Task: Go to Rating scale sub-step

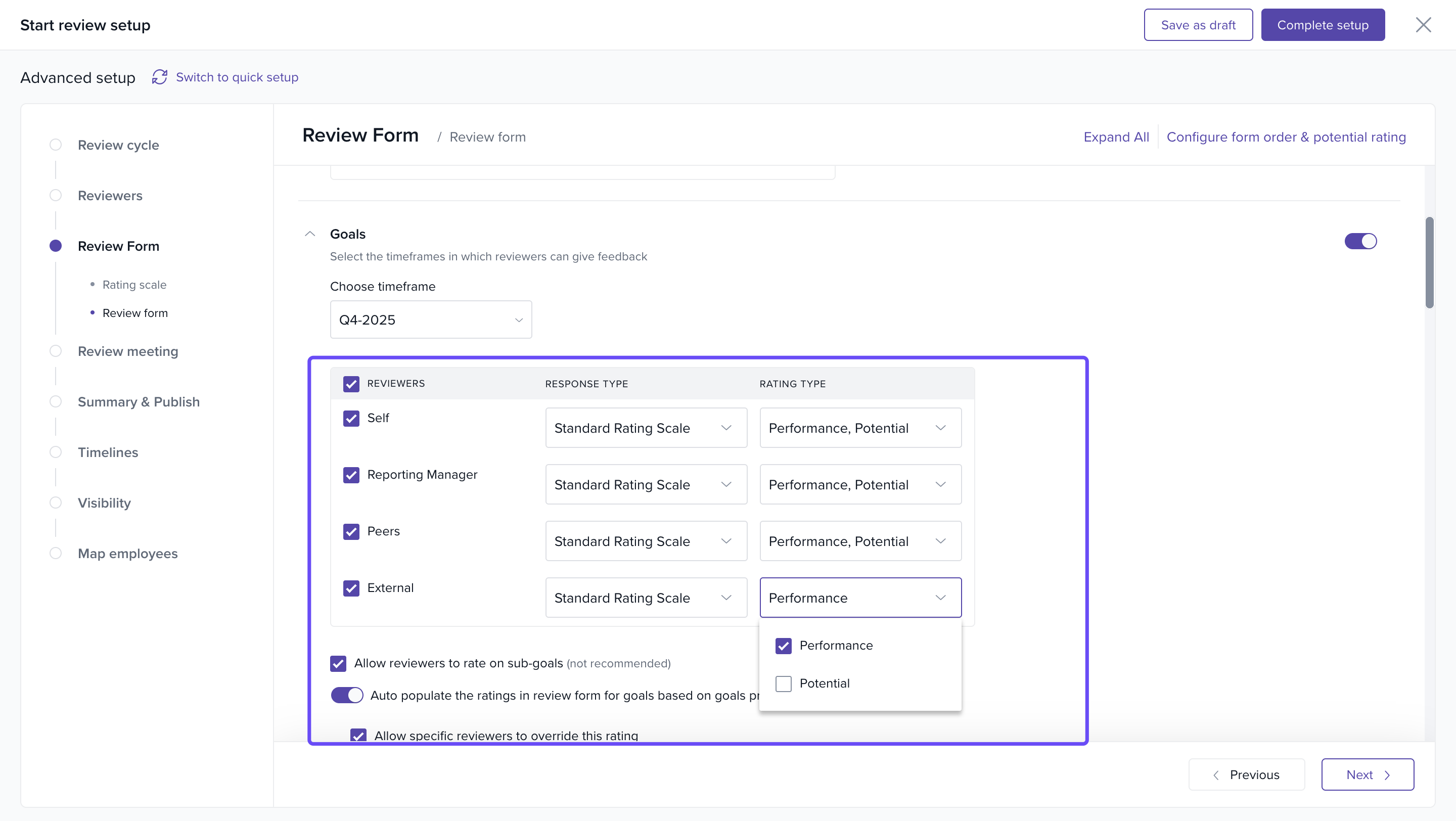Action: pos(134,285)
